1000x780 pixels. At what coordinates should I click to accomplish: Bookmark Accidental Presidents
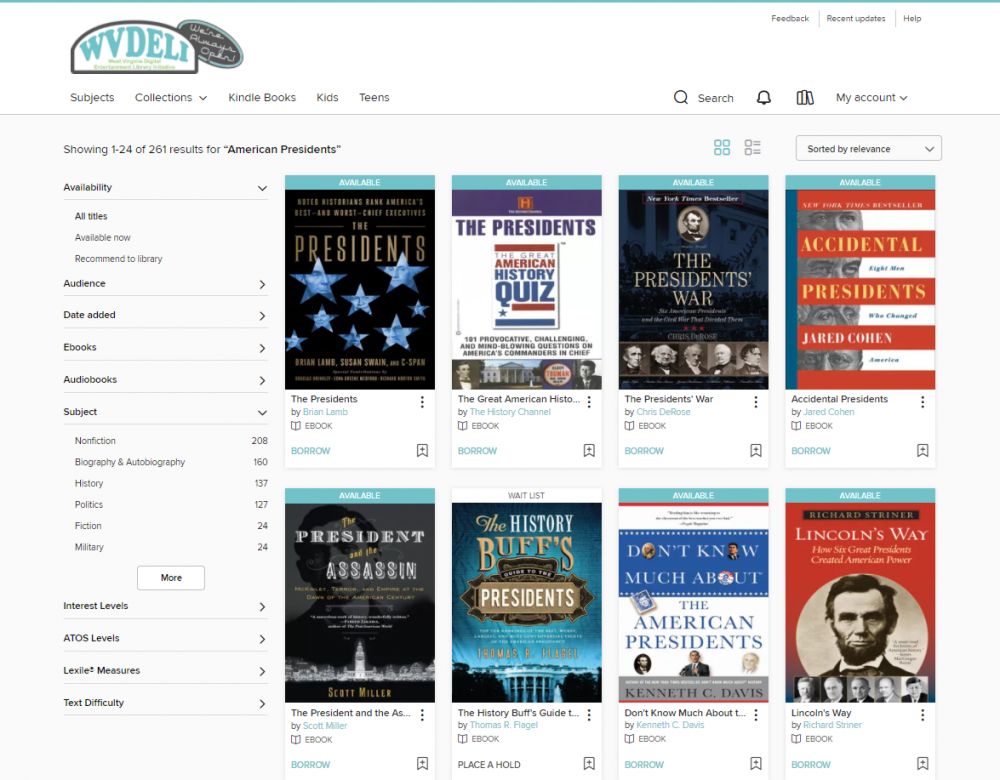point(923,451)
